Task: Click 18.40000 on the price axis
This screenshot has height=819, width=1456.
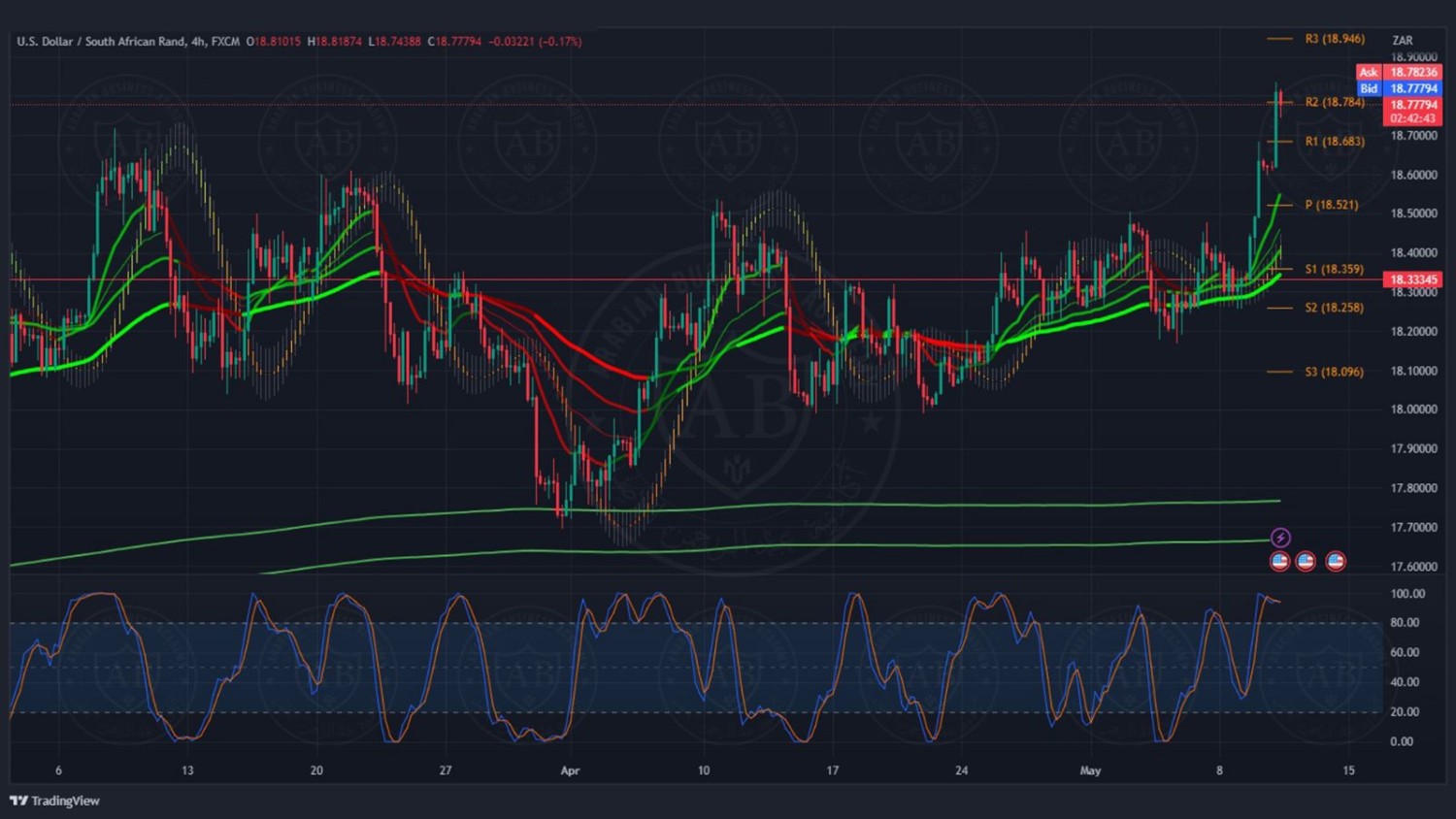Action: 1413,253
